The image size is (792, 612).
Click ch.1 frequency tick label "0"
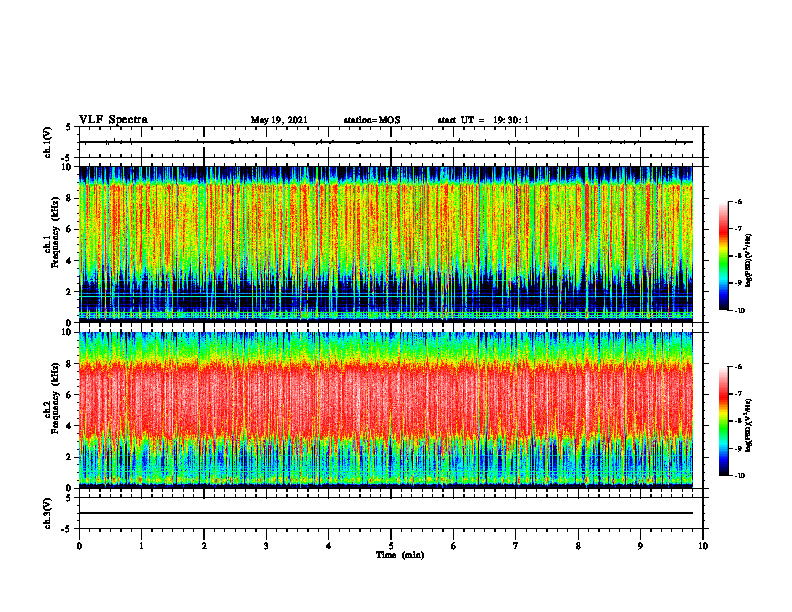click(x=70, y=323)
